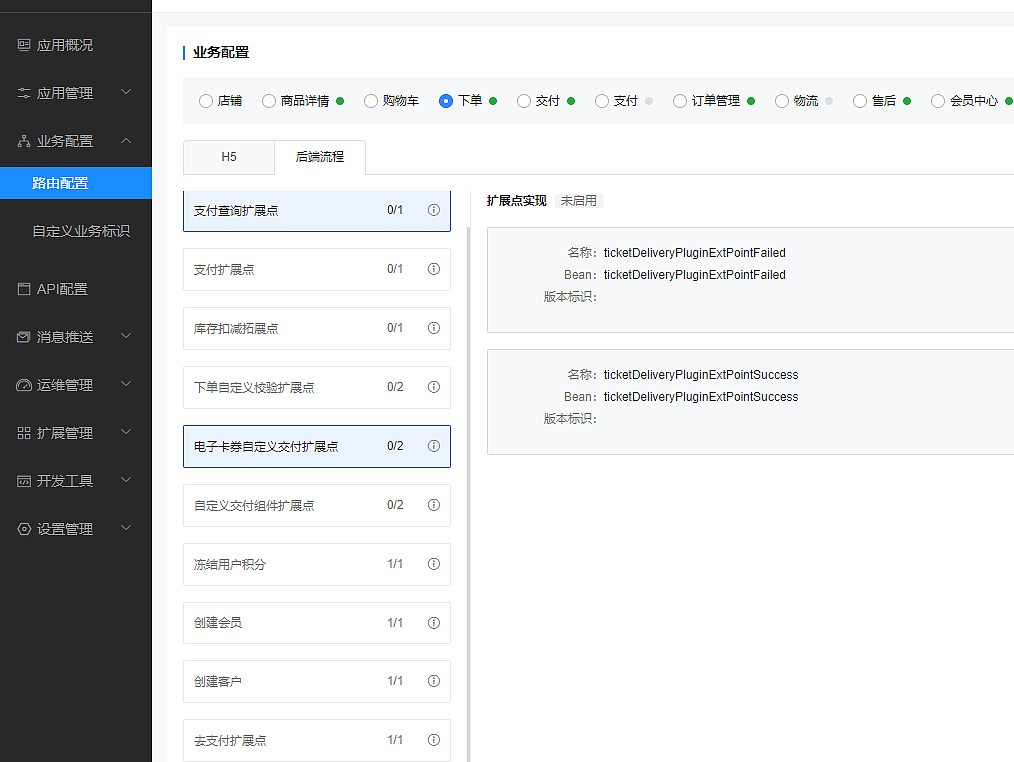
Task: Click info icon beside 电子卡券自定义交付扩展点
Action: 434,446
